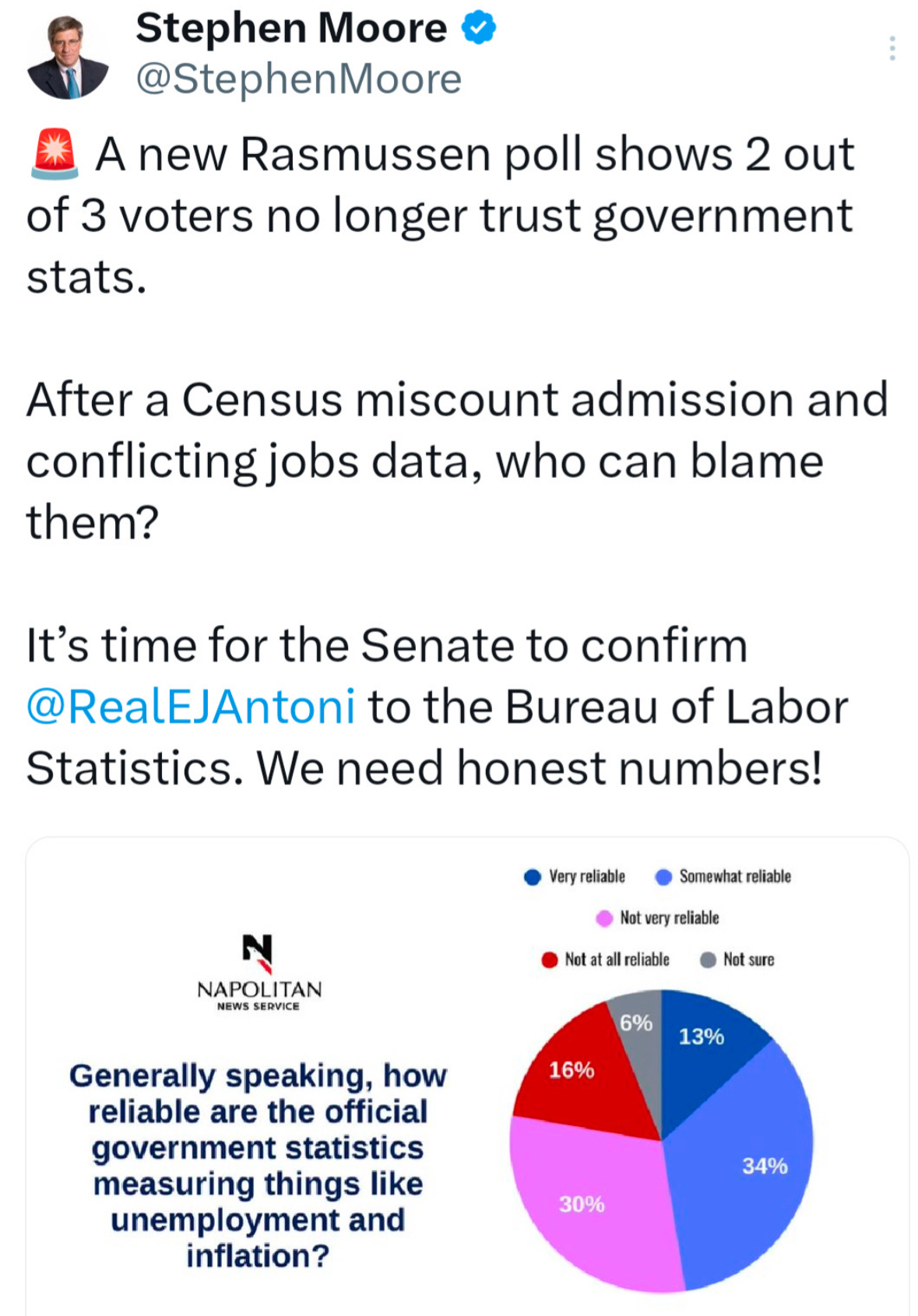Click the 30% pink pie slice
Screen dimensions: 918x1316
pyautogui.click(x=592, y=1206)
